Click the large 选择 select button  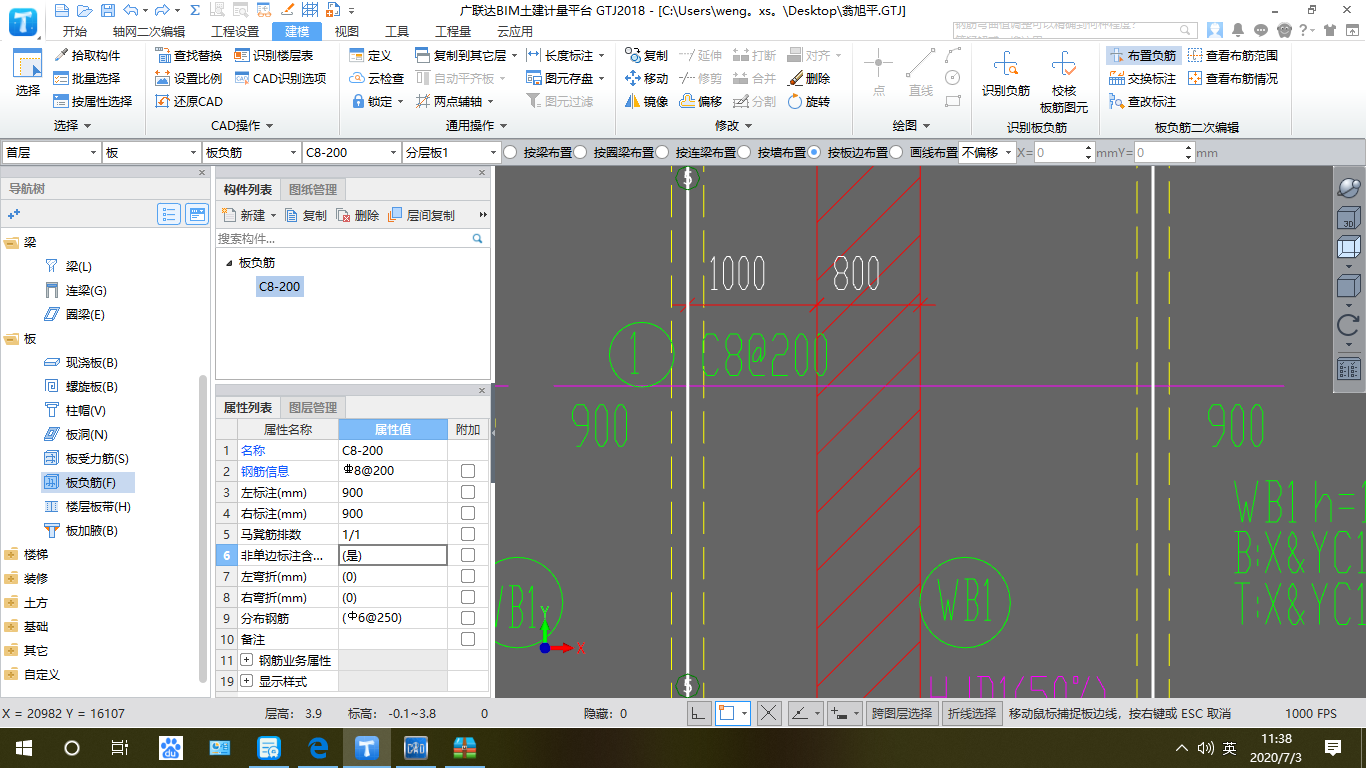(28, 72)
